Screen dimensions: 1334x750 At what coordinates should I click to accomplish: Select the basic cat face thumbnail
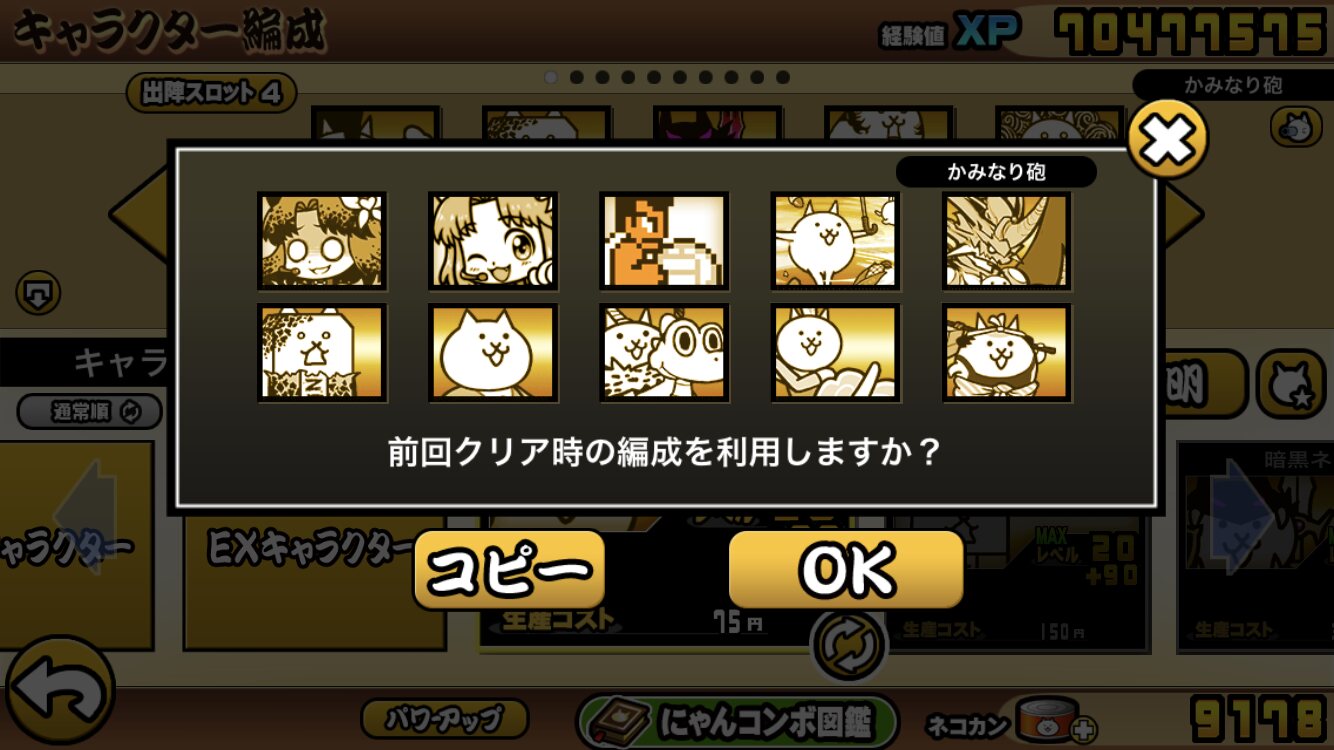point(493,352)
